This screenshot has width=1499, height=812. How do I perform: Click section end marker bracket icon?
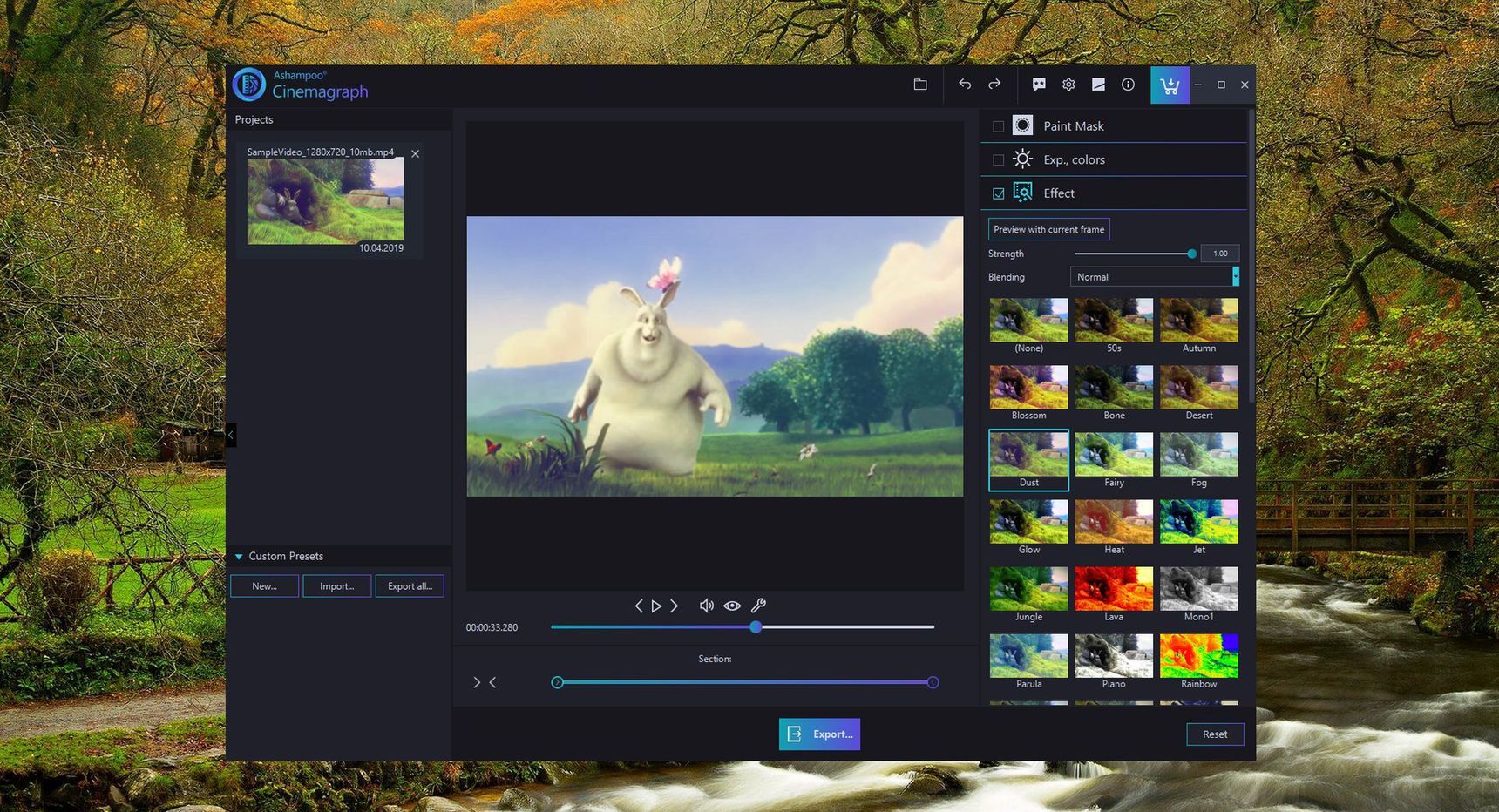(x=492, y=682)
